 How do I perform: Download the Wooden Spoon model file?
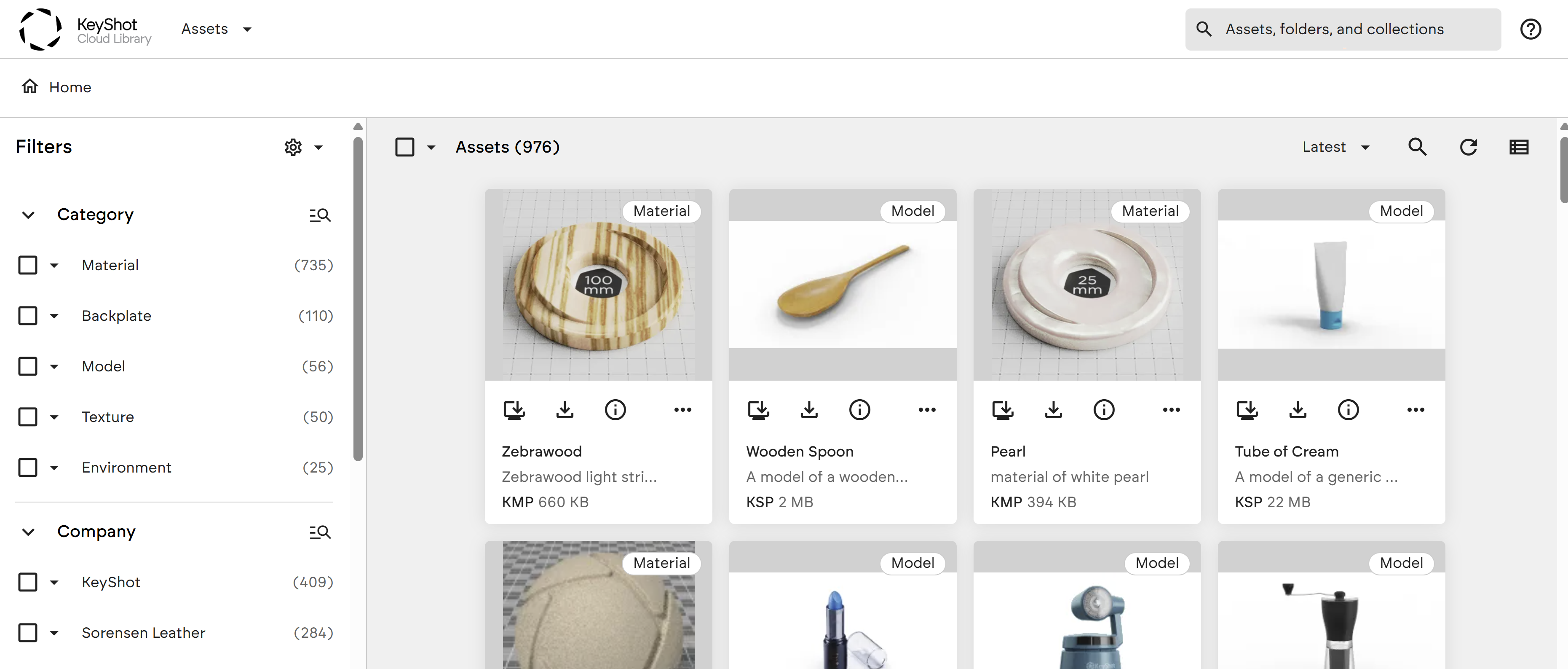(808, 410)
